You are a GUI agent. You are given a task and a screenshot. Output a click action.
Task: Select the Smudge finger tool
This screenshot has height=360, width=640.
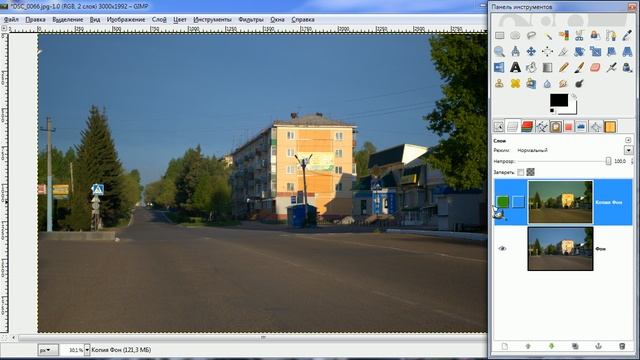click(x=564, y=84)
